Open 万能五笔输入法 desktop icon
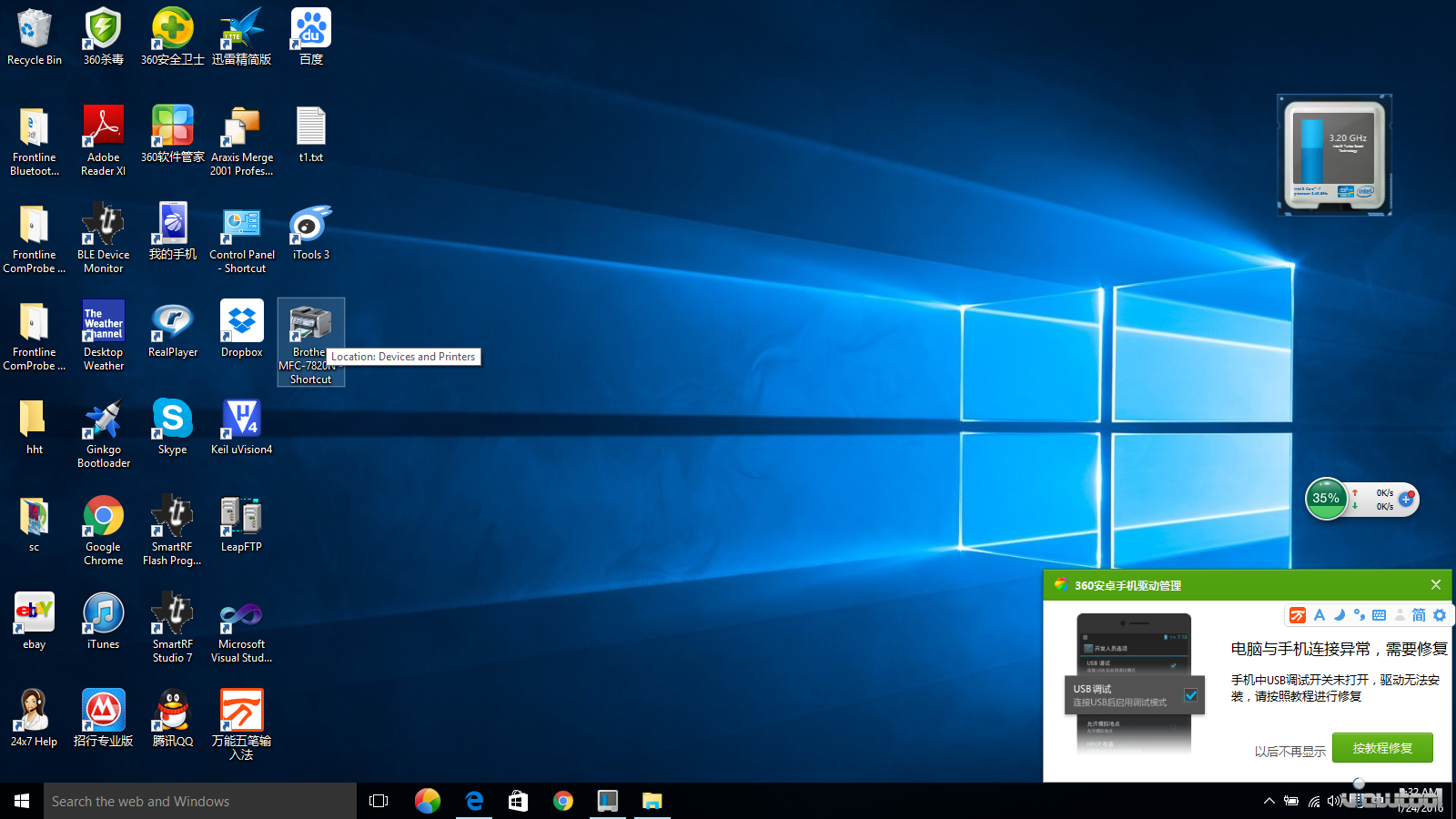The height and width of the screenshot is (819, 1456). pyautogui.click(x=242, y=724)
